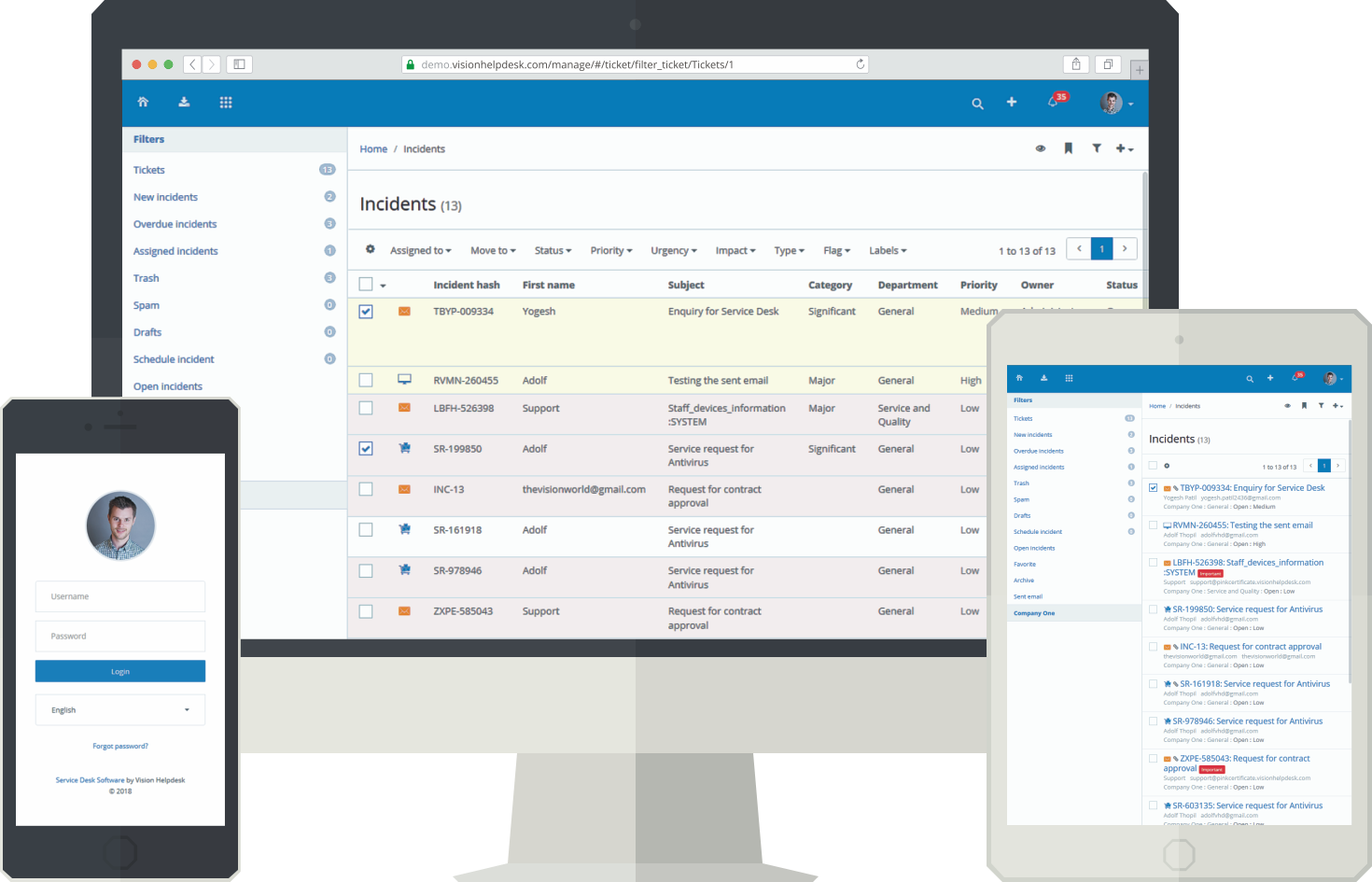Viewport: 1372px width, 882px height.
Task: Click the Home icon in top navigation
Action: coord(143,103)
